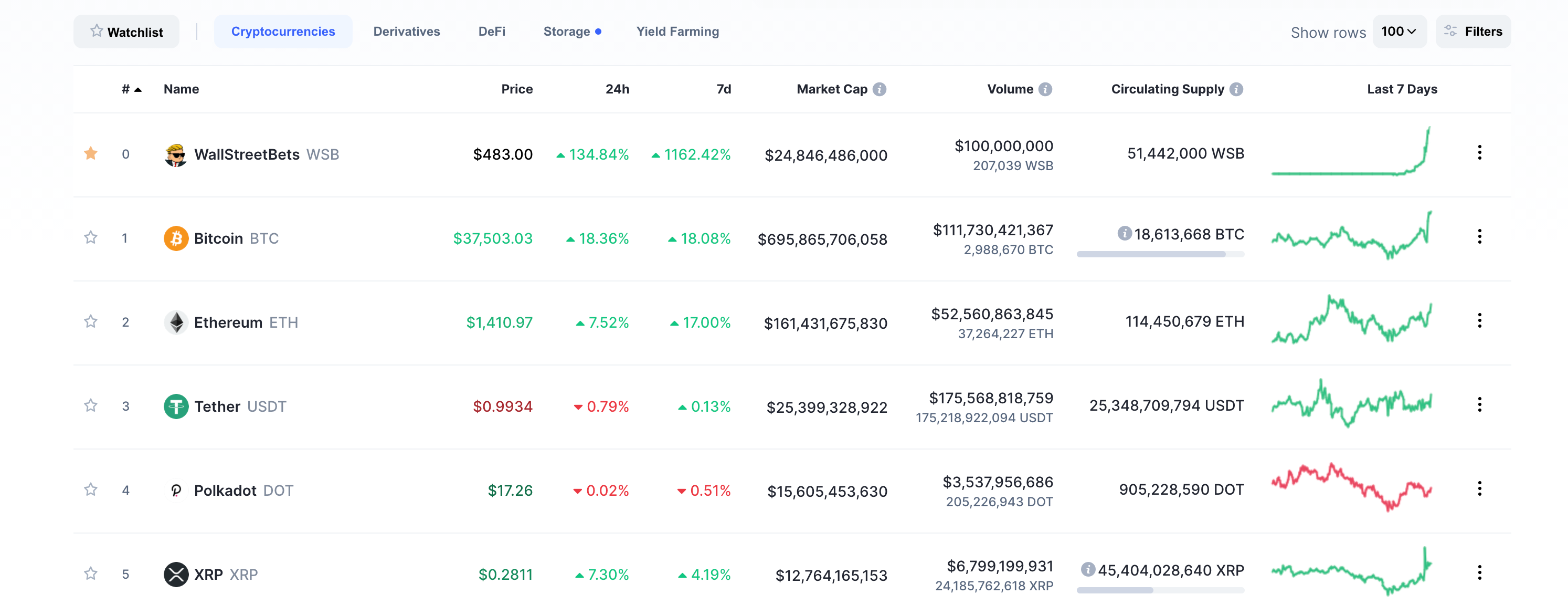The image size is (1568, 605).
Task: Open the XRP 7-day sparkline chart
Action: [1351, 571]
